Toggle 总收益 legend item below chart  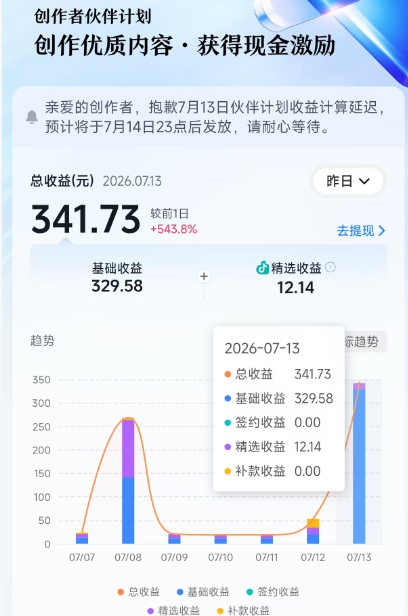pos(139,592)
